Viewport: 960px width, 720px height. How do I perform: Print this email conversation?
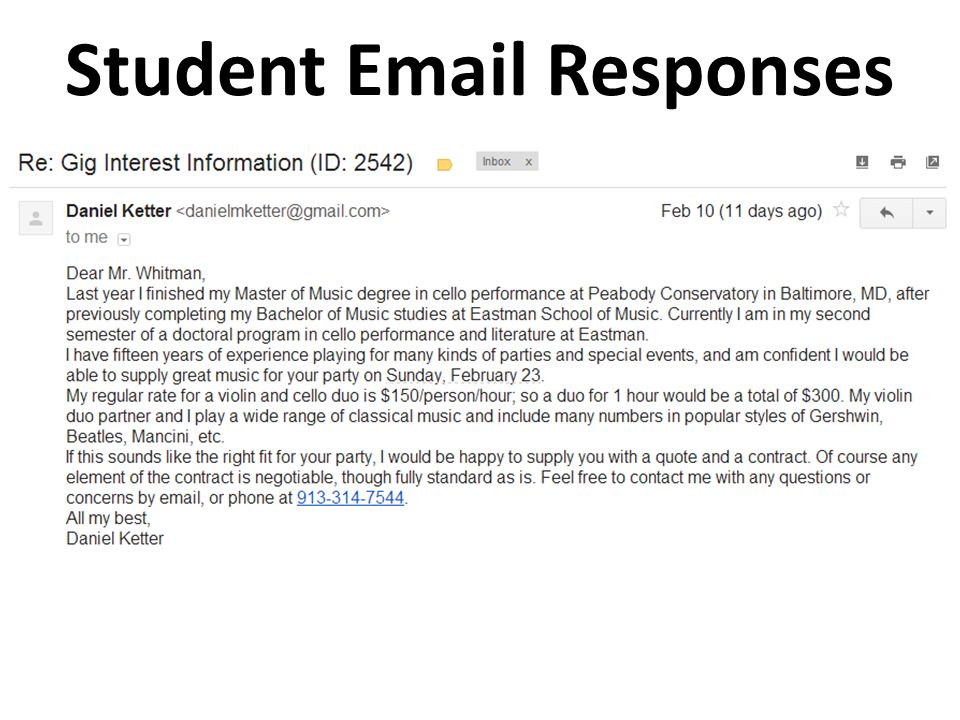coord(898,162)
